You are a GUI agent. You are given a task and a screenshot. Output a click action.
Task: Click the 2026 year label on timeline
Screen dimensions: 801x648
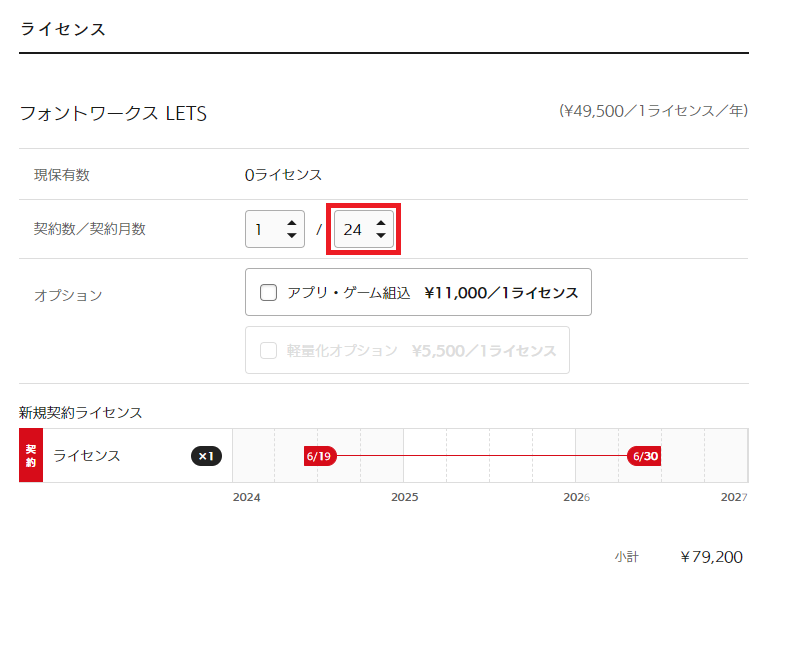tap(577, 497)
